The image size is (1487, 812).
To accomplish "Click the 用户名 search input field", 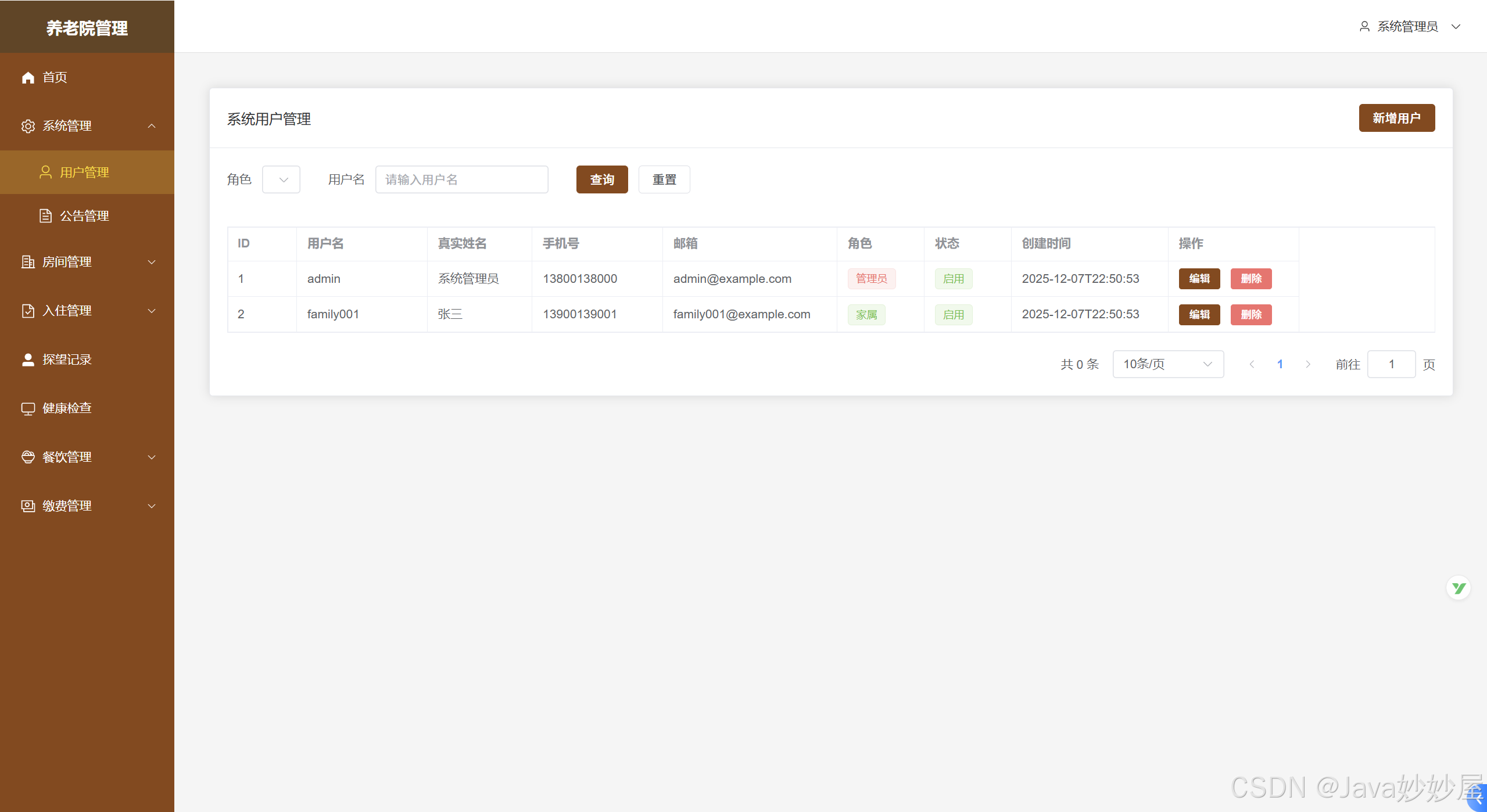I will click(461, 179).
